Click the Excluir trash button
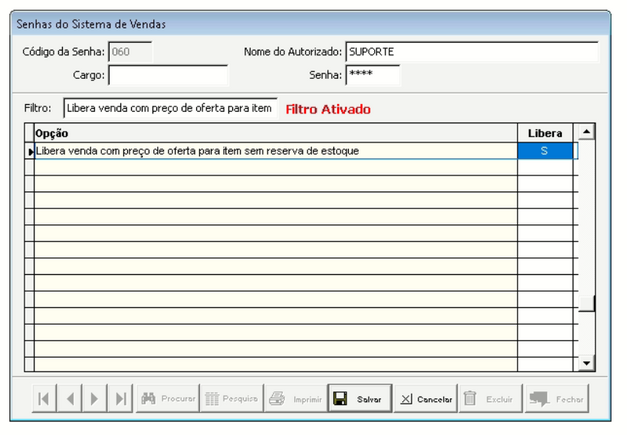627x435 pixels. [491, 399]
